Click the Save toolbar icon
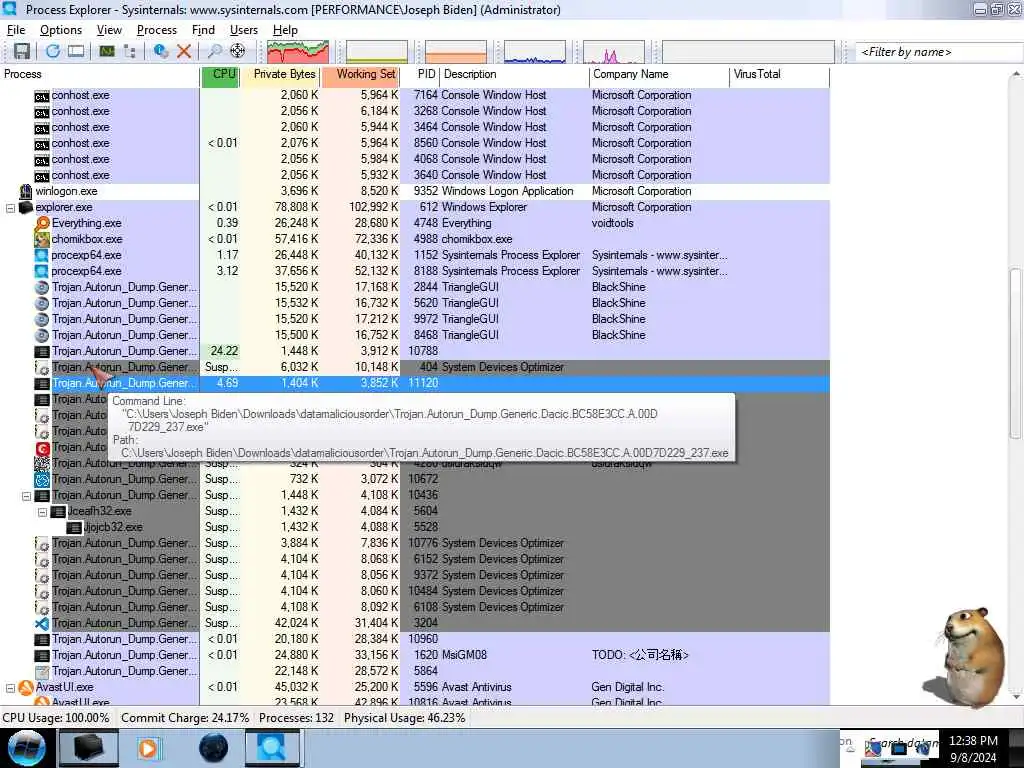Image resolution: width=1024 pixels, height=768 pixels. point(22,51)
